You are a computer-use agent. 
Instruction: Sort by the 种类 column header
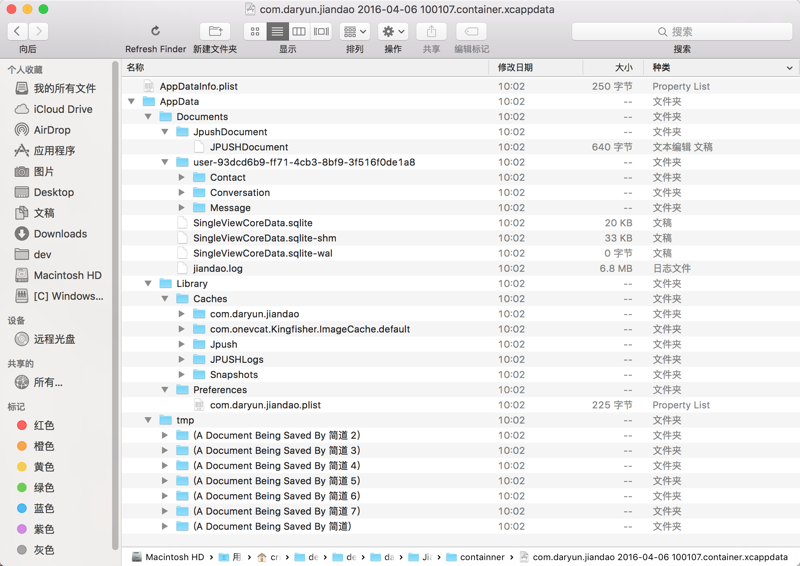coord(721,67)
